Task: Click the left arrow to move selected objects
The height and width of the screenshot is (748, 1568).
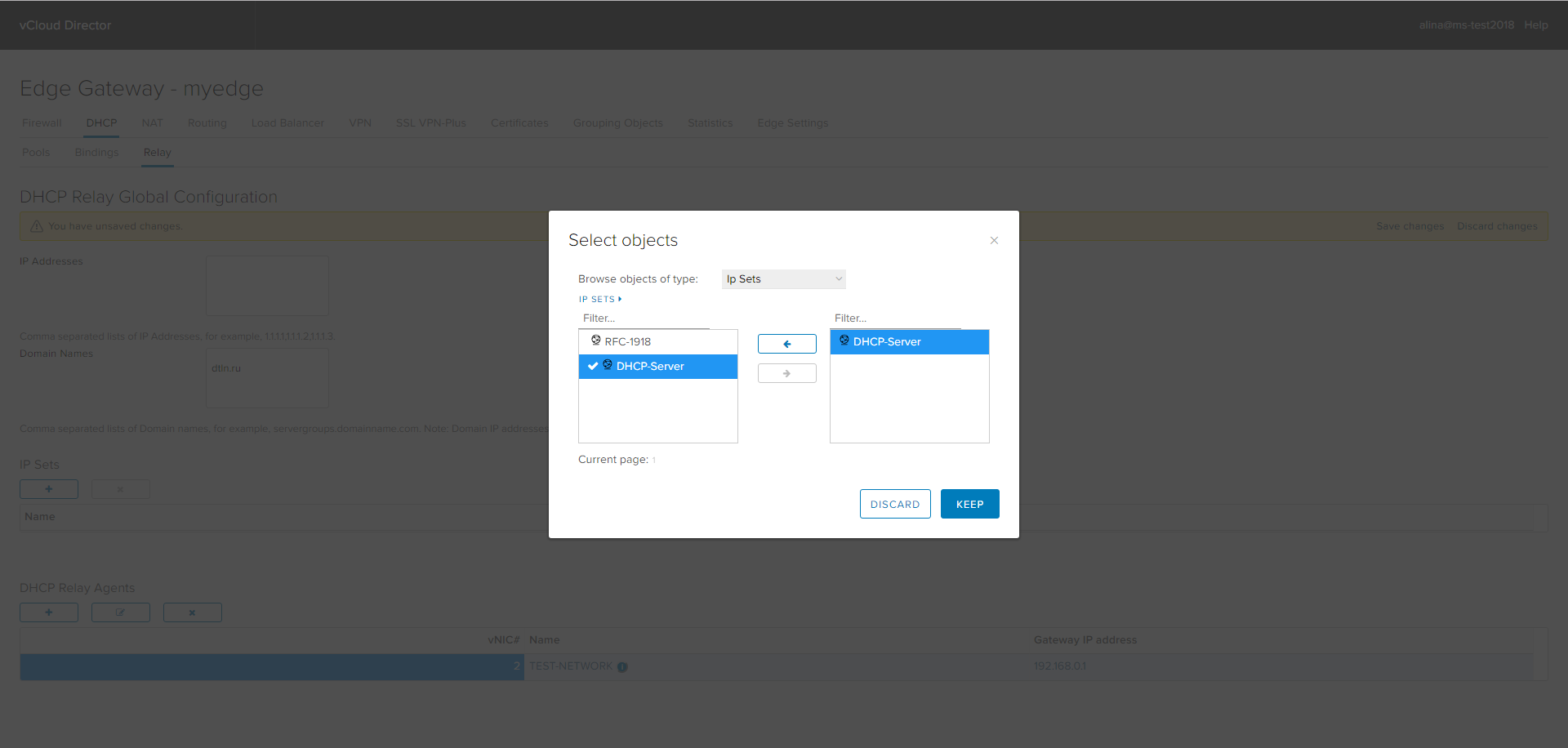Action: click(786, 343)
